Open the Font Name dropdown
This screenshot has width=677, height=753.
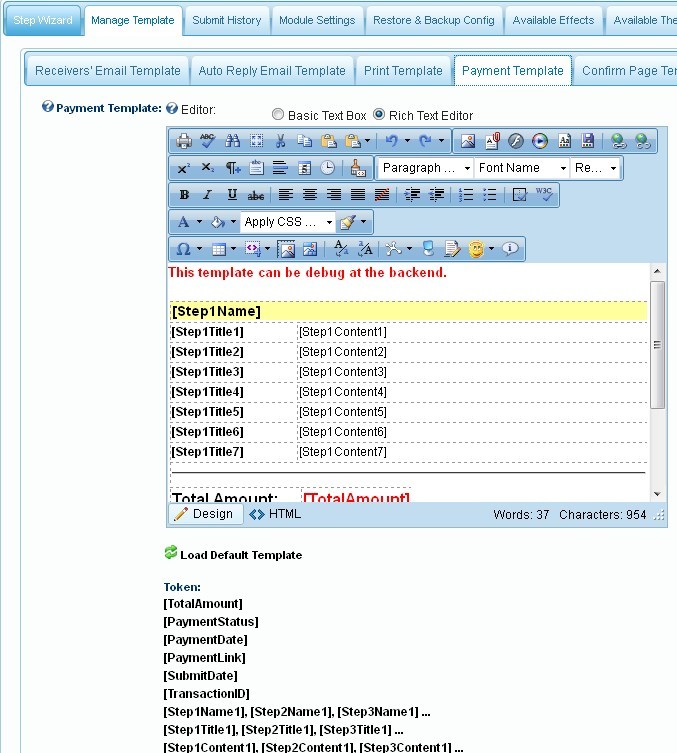tap(521, 168)
